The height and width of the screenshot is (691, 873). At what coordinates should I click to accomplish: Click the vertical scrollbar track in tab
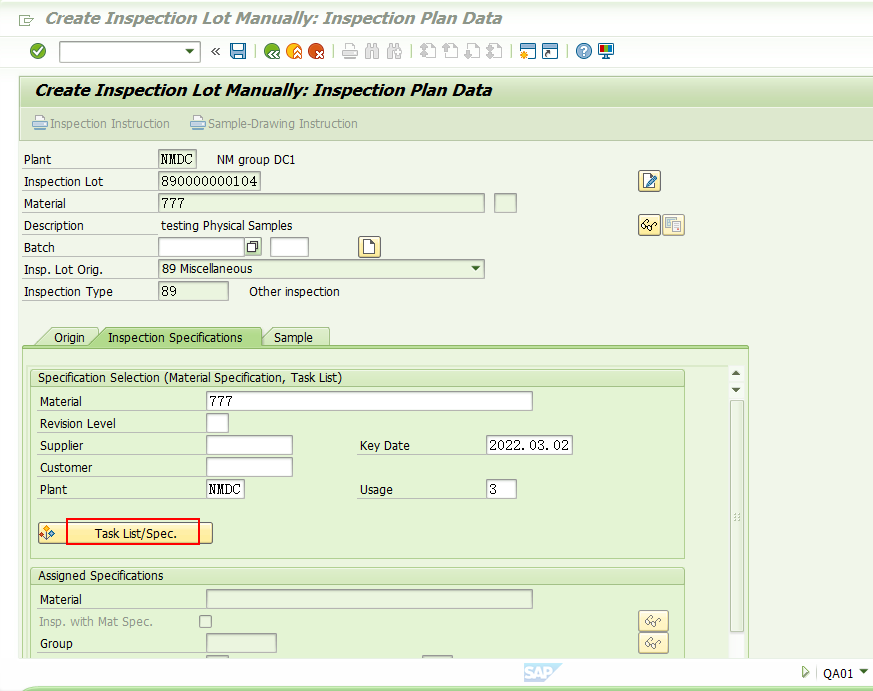coord(737,516)
